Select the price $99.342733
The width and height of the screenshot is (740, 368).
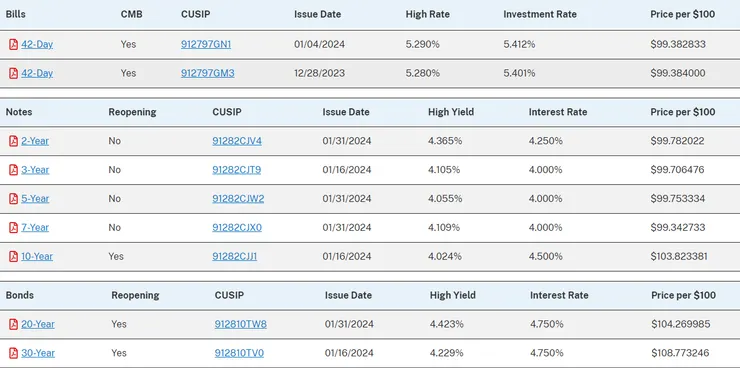tap(678, 227)
